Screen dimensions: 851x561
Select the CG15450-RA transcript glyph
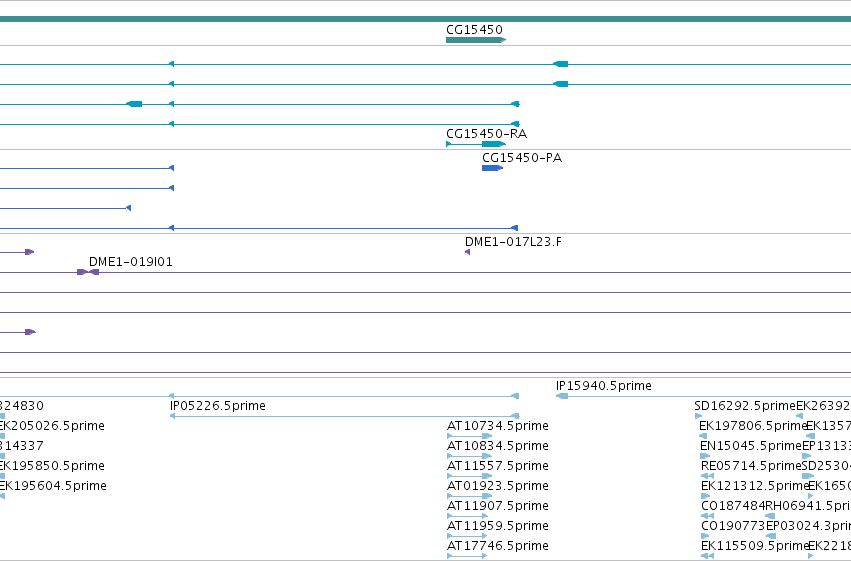tap(476, 144)
